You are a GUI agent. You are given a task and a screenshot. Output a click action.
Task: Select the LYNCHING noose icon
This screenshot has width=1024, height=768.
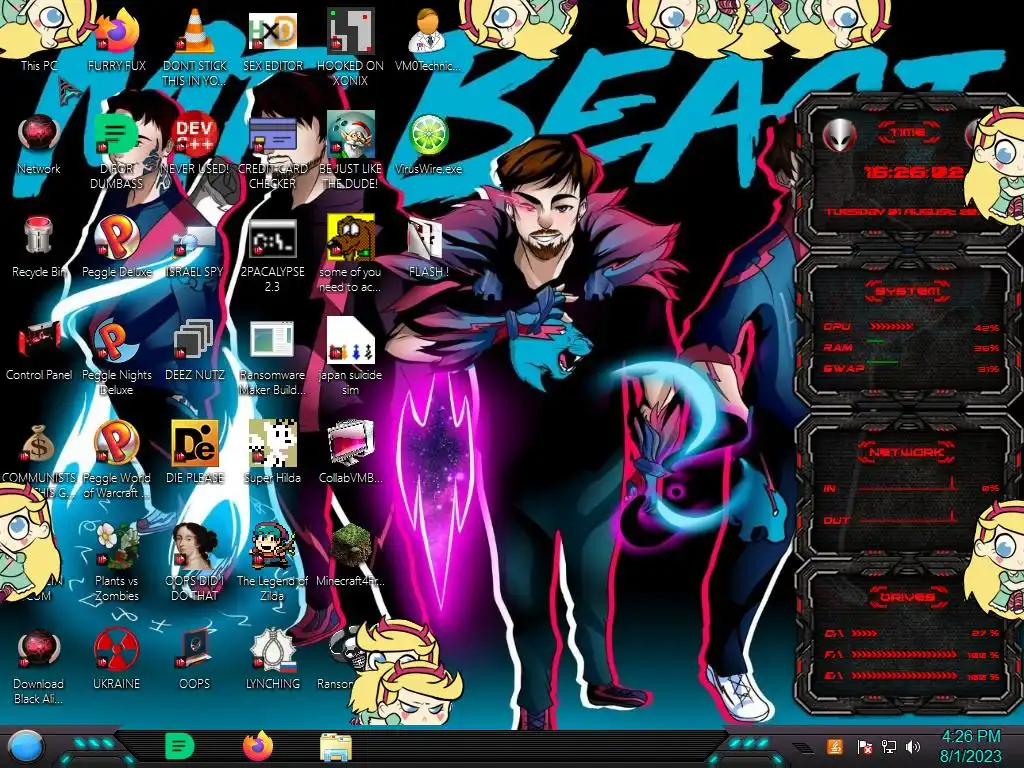pos(273,658)
